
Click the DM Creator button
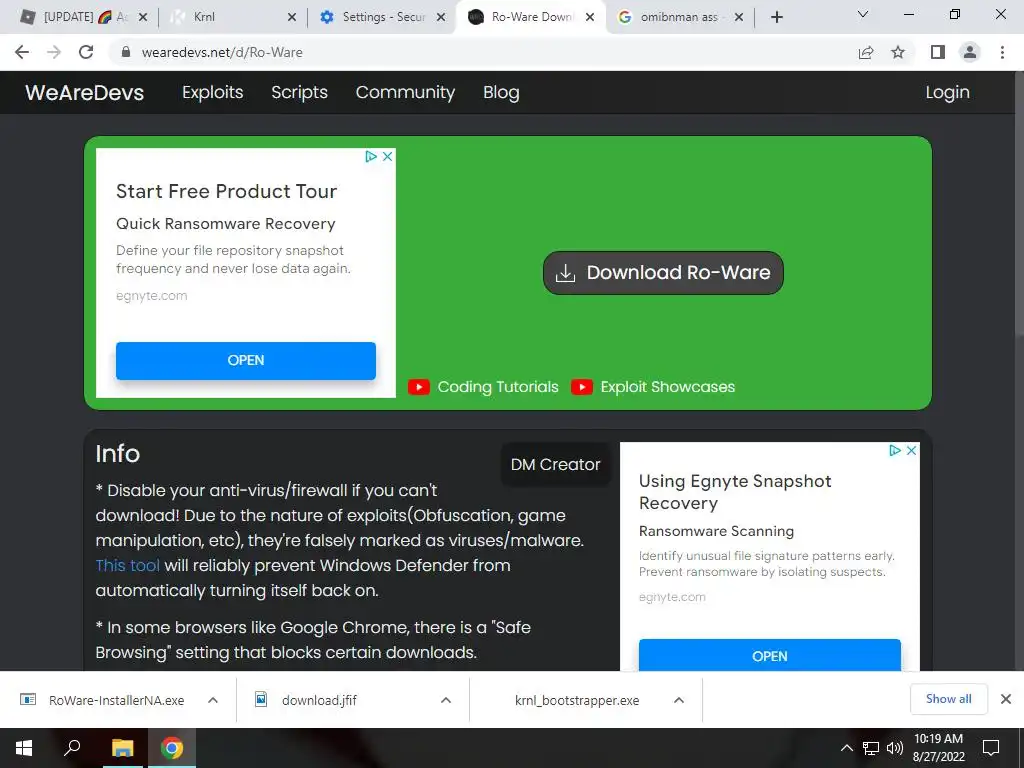point(555,464)
